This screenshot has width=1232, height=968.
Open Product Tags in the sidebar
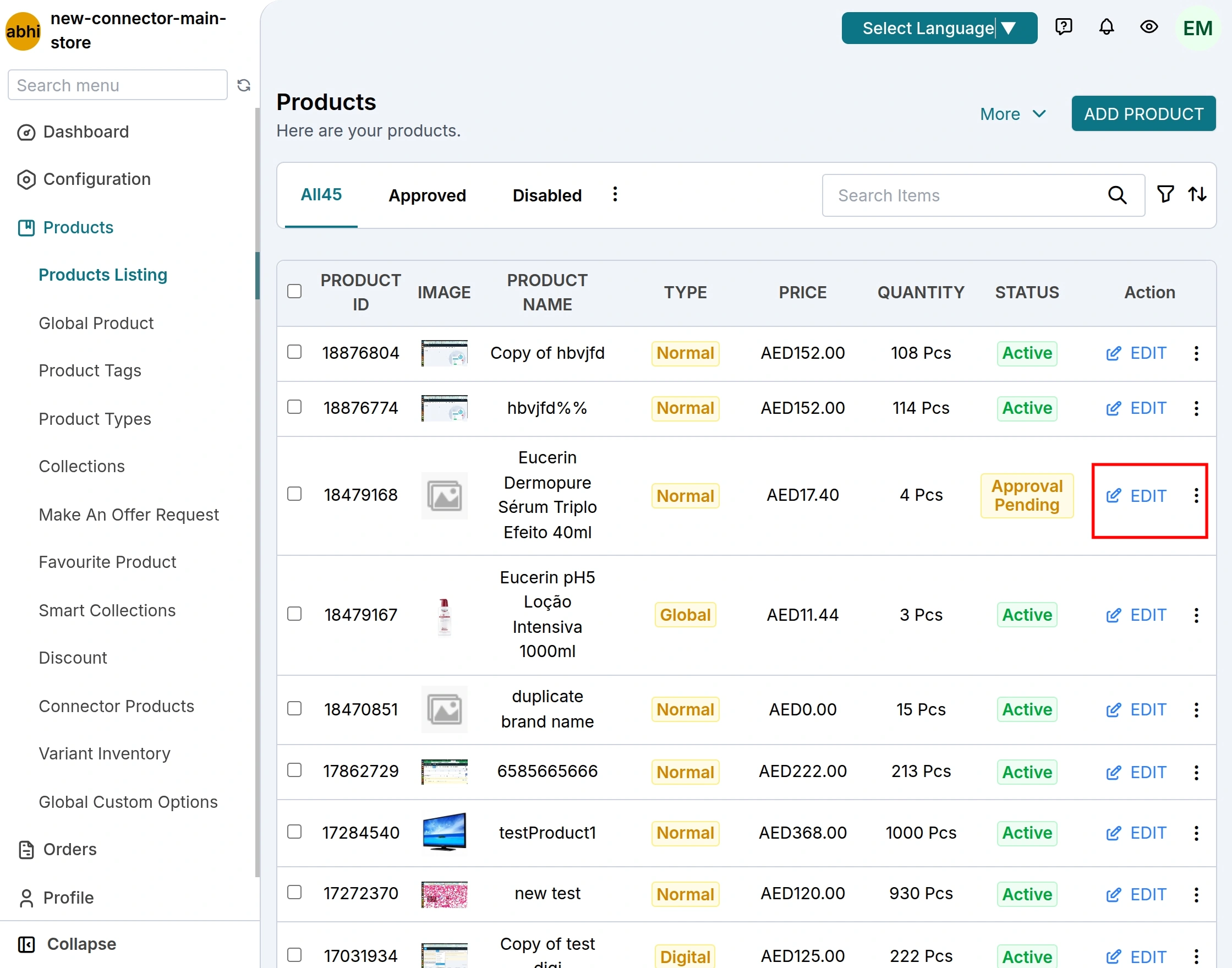(x=90, y=371)
